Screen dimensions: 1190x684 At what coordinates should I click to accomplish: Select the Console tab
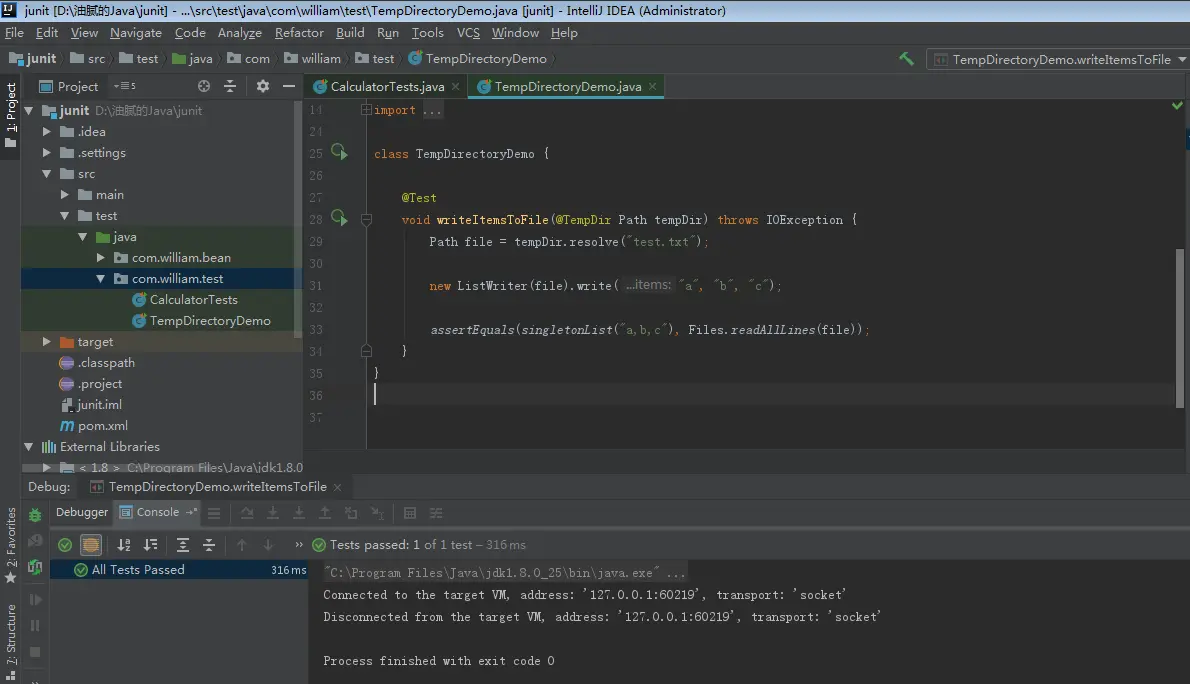tap(158, 512)
